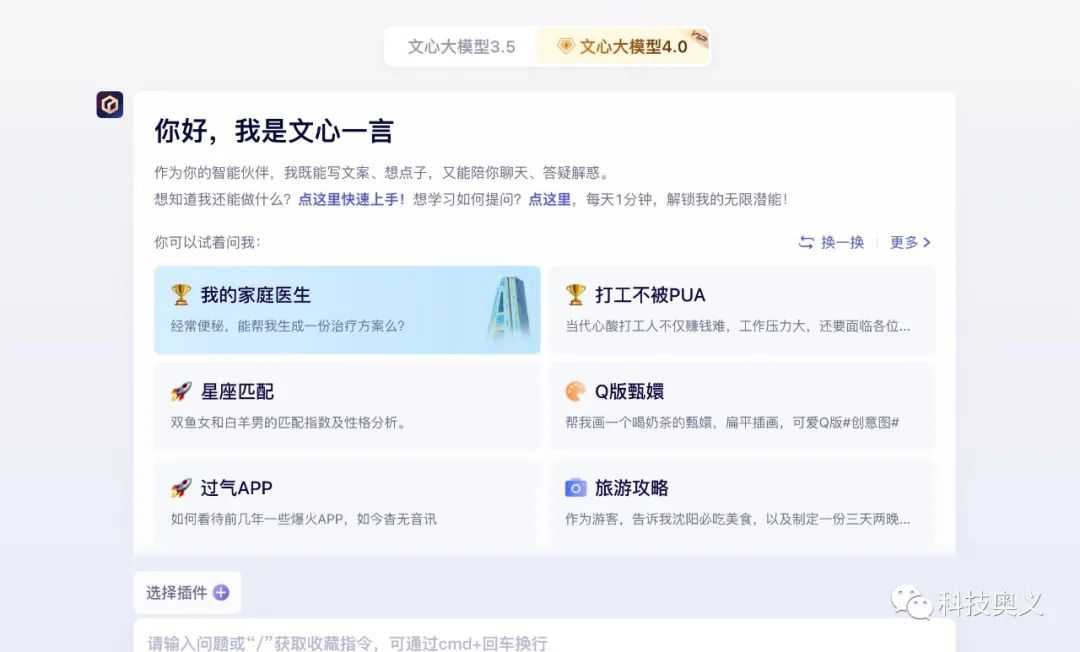The height and width of the screenshot is (652, 1080).
Task: Click the diamond icon on 文心大模型4.0
Action: coord(566,47)
